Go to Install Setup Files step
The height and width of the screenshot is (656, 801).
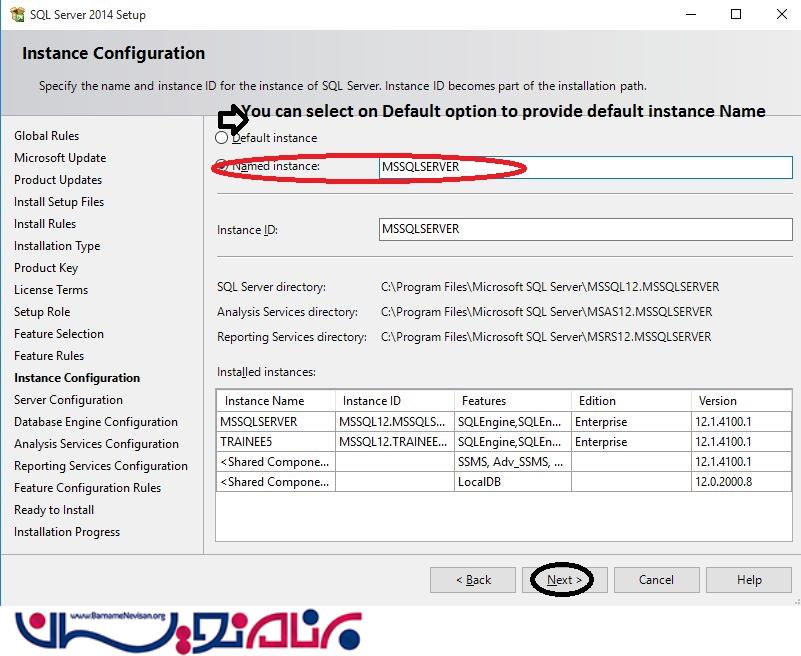[x=59, y=202]
